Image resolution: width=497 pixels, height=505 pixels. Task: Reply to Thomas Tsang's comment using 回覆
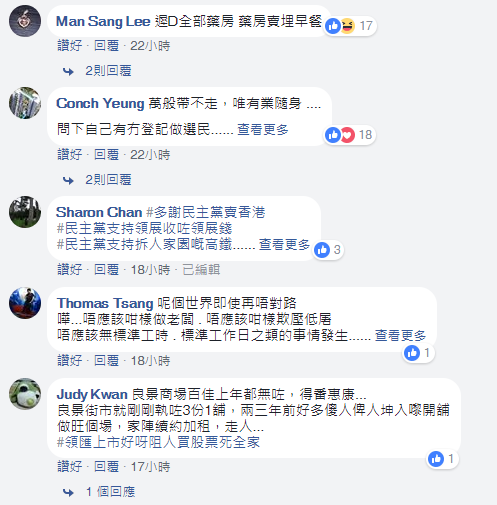point(106,360)
